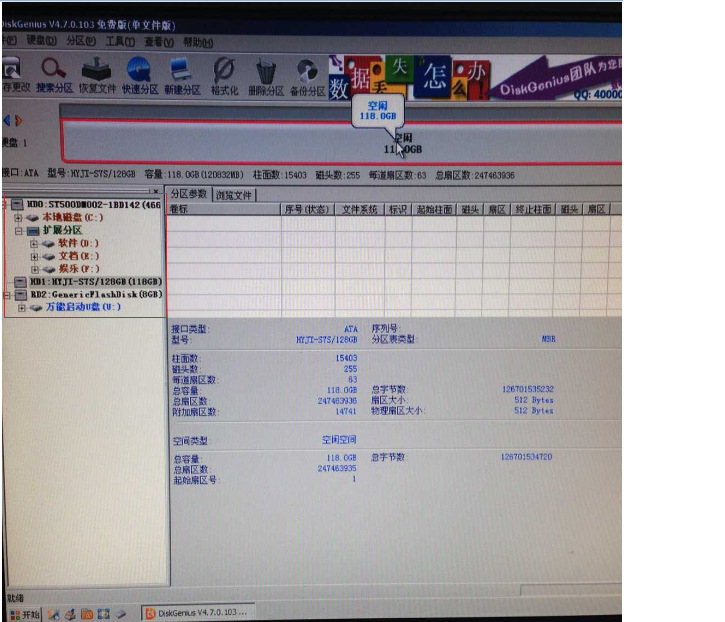Go to previous disk with left arrow
The image size is (725, 622).
[6, 121]
